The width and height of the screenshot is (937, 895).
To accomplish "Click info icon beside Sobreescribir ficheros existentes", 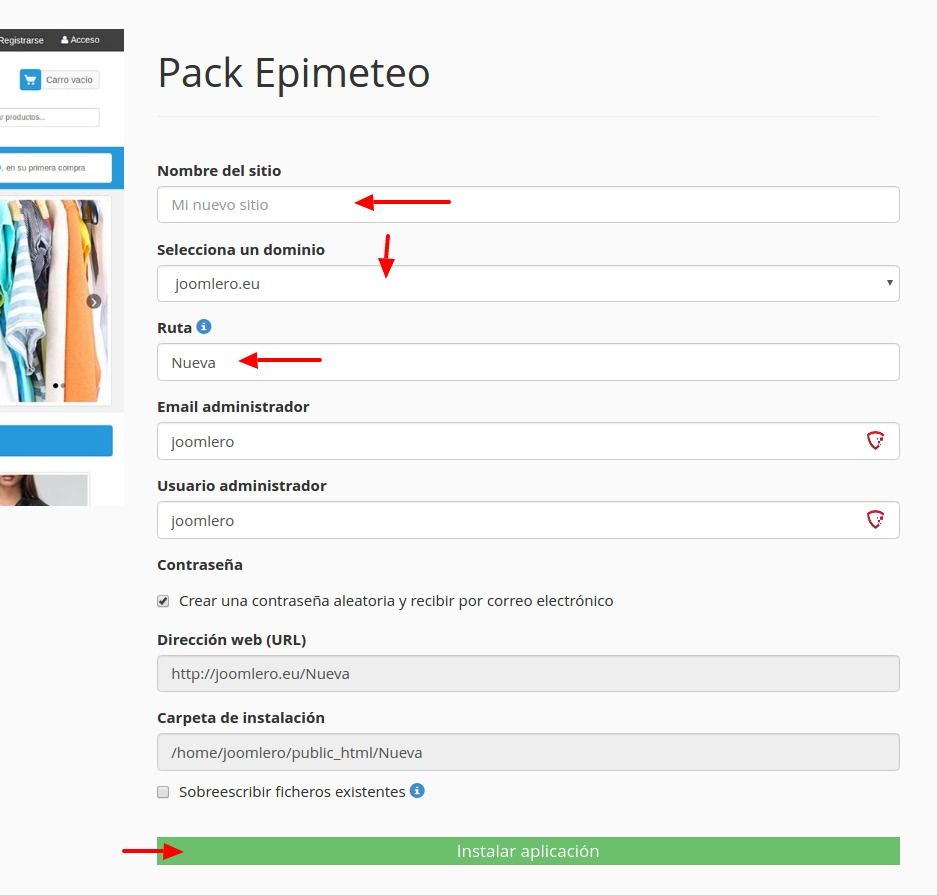I will tap(417, 790).
